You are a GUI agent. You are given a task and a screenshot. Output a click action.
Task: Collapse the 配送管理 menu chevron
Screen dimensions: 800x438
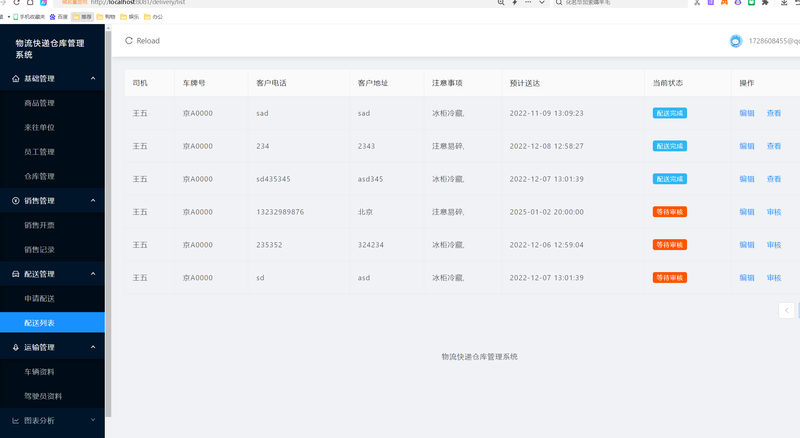click(93, 274)
